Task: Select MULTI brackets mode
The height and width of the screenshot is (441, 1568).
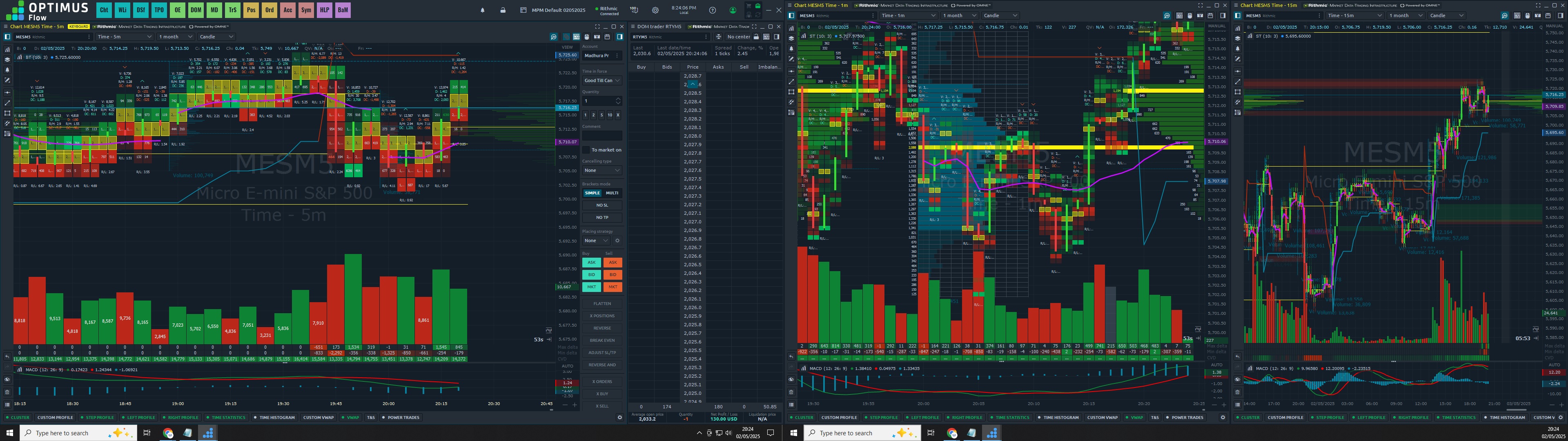Action: coord(612,193)
